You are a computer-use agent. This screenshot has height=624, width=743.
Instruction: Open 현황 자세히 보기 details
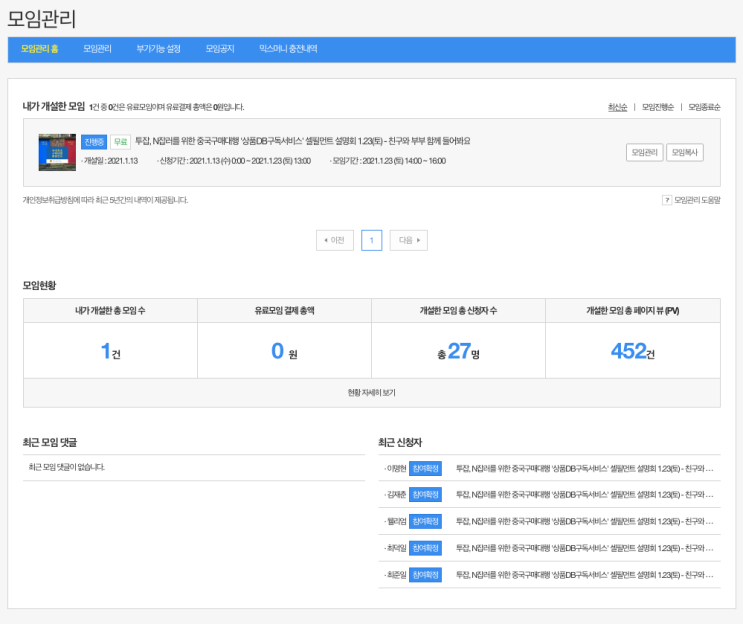pos(372,393)
